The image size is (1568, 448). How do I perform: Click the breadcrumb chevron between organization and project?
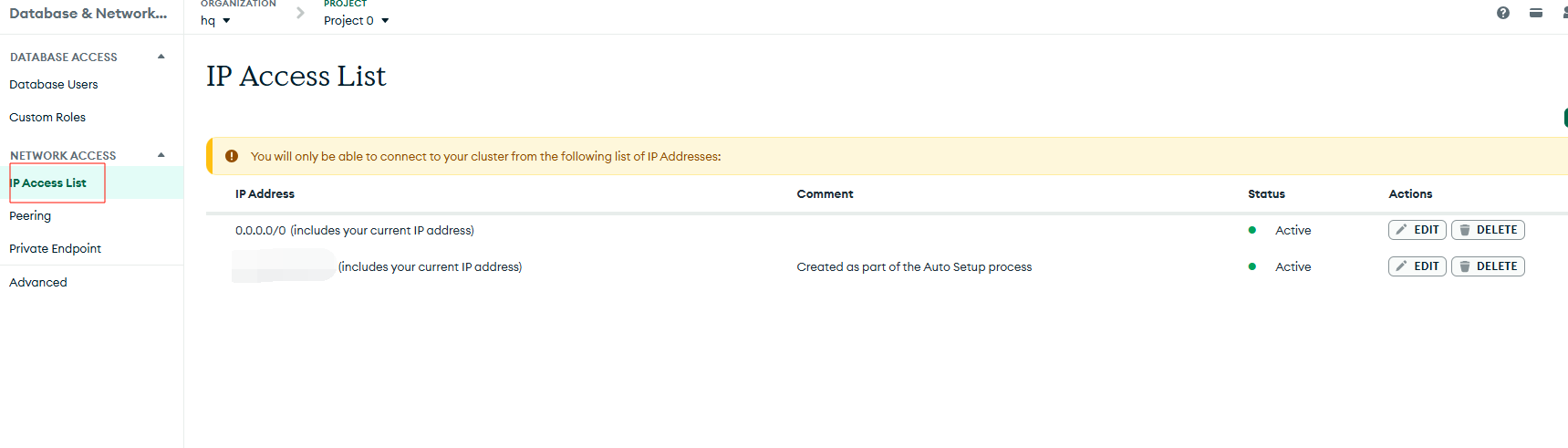click(300, 13)
